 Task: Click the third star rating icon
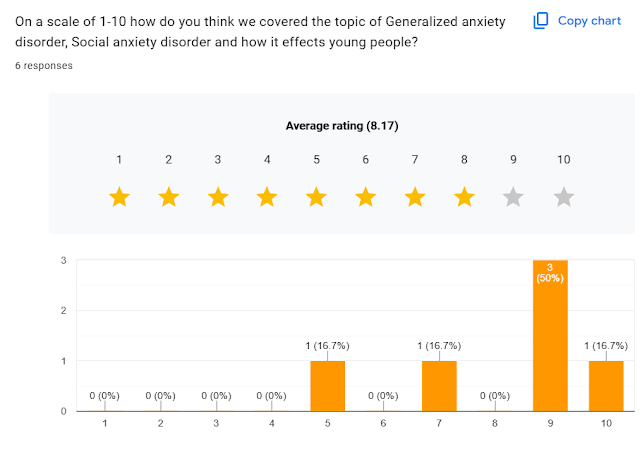tap(218, 197)
